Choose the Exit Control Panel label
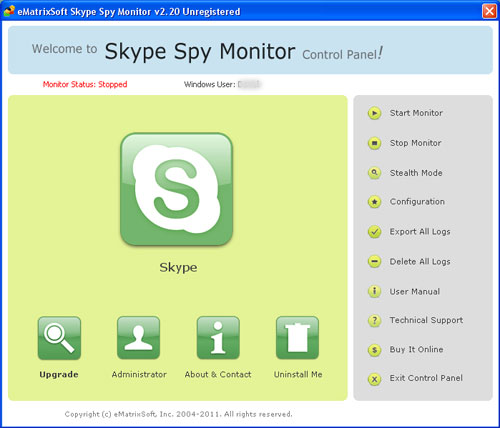 (x=426, y=378)
